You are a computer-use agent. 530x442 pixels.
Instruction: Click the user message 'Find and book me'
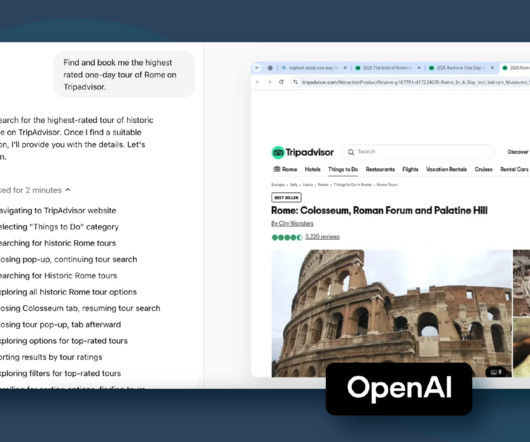(x=124, y=75)
